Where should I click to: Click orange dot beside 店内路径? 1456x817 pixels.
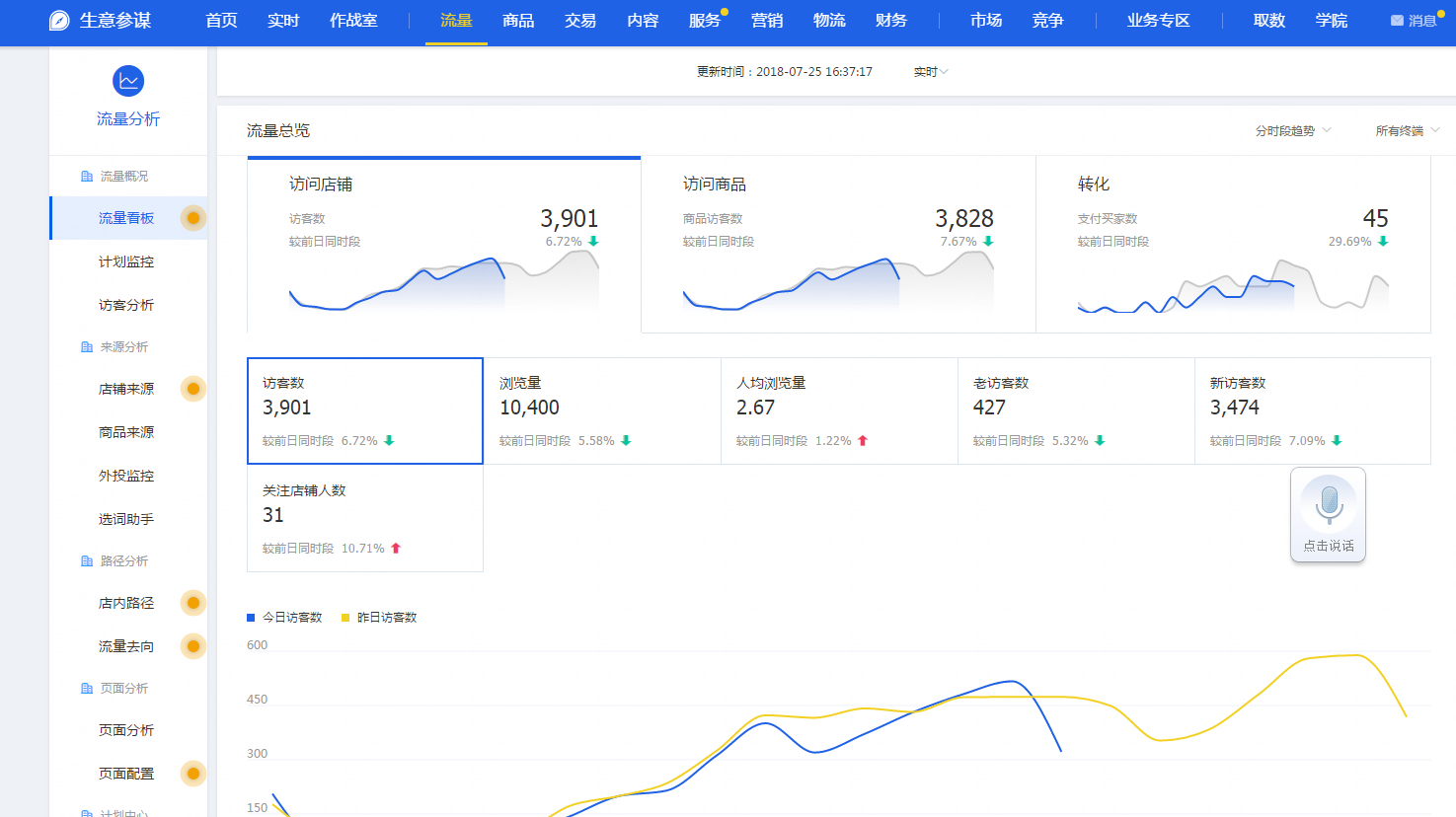[x=193, y=603]
